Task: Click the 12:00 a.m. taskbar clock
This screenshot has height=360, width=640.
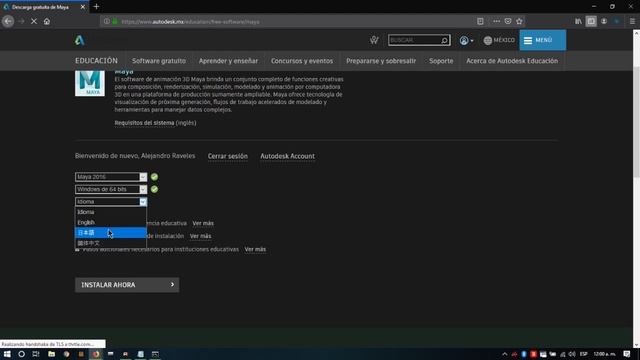Action: pyautogui.click(x=604, y=354)
